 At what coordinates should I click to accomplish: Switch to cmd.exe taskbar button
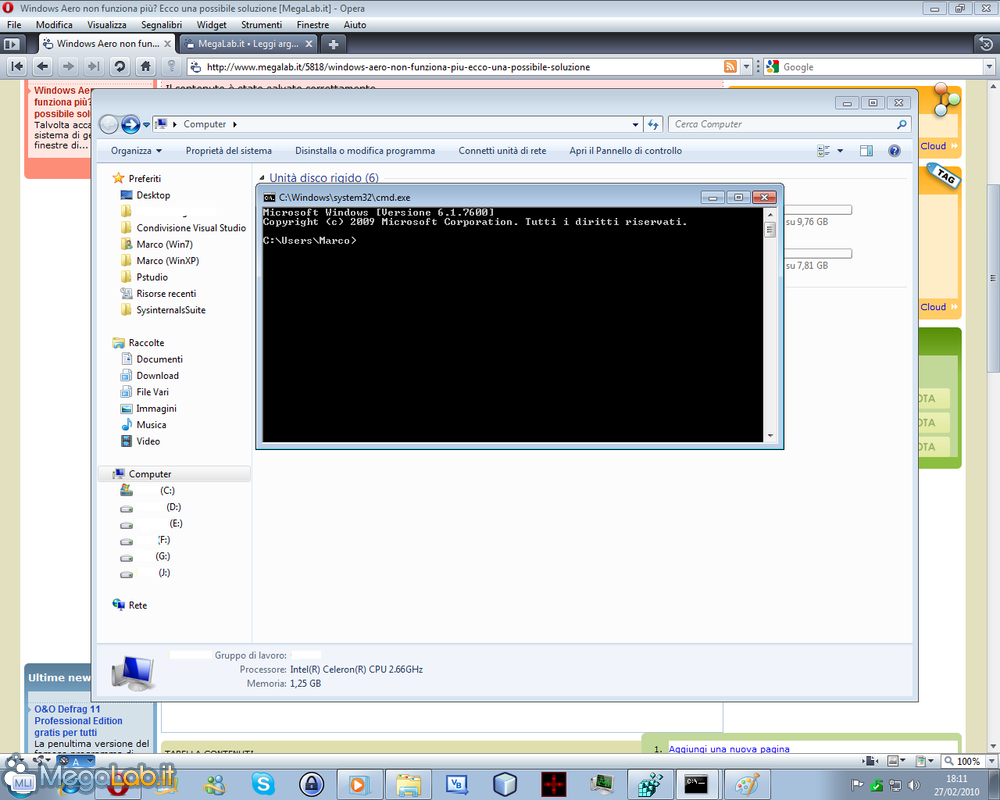(x=698, y=784)
